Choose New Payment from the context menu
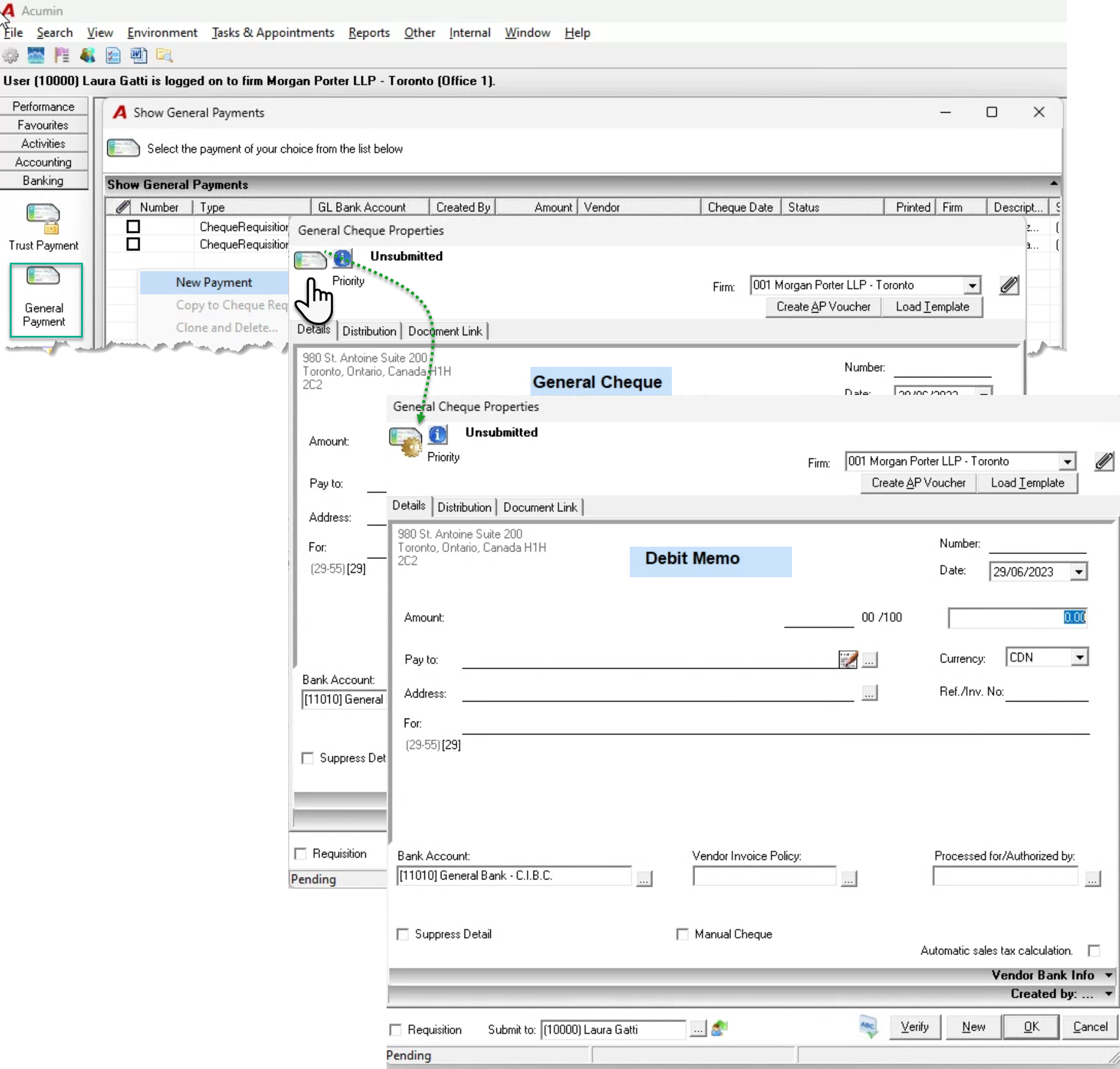Image resolution: width=1120 pixels, height=1069 pixels. [214, 282]
